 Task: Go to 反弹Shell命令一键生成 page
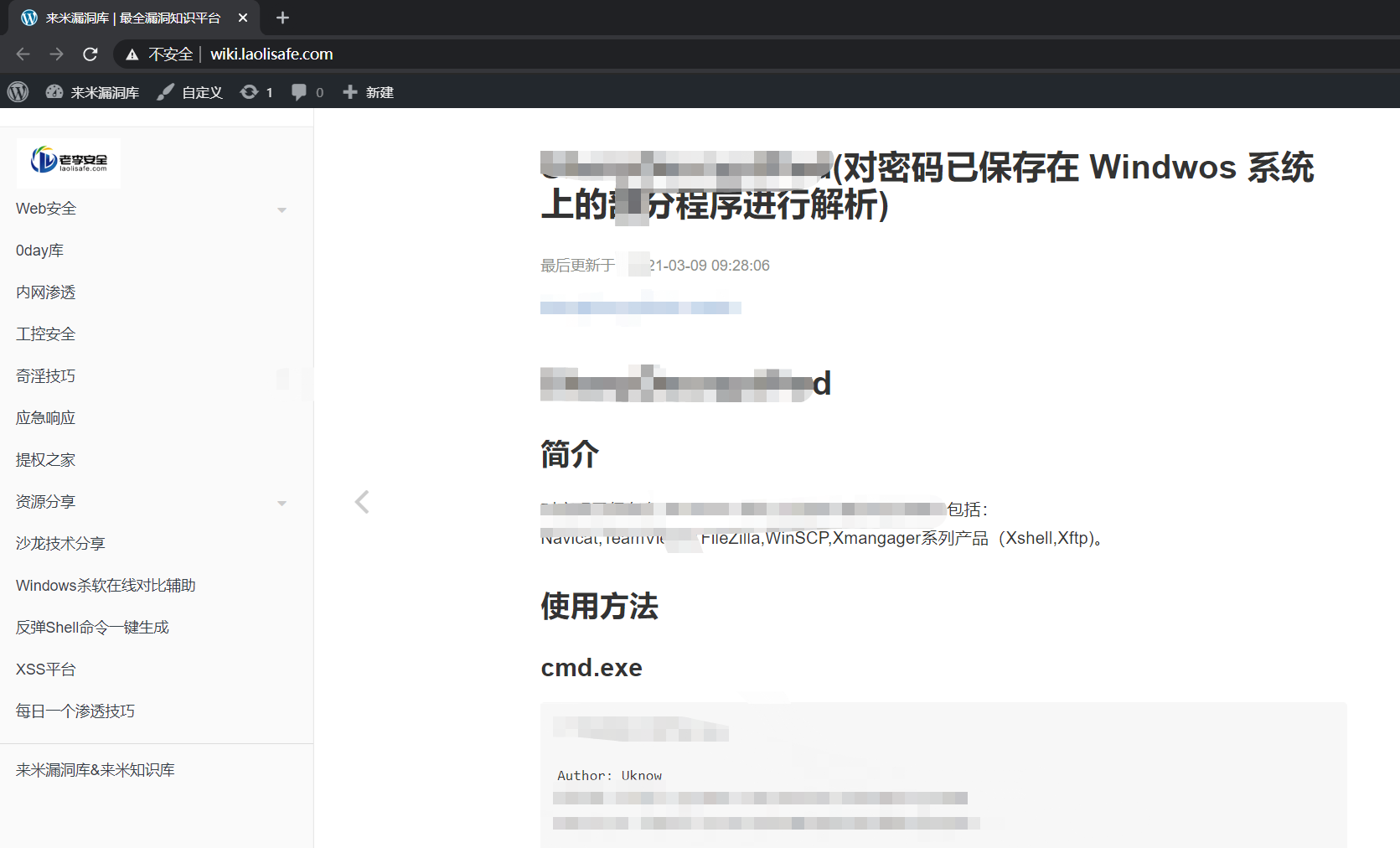coord(92,628)
